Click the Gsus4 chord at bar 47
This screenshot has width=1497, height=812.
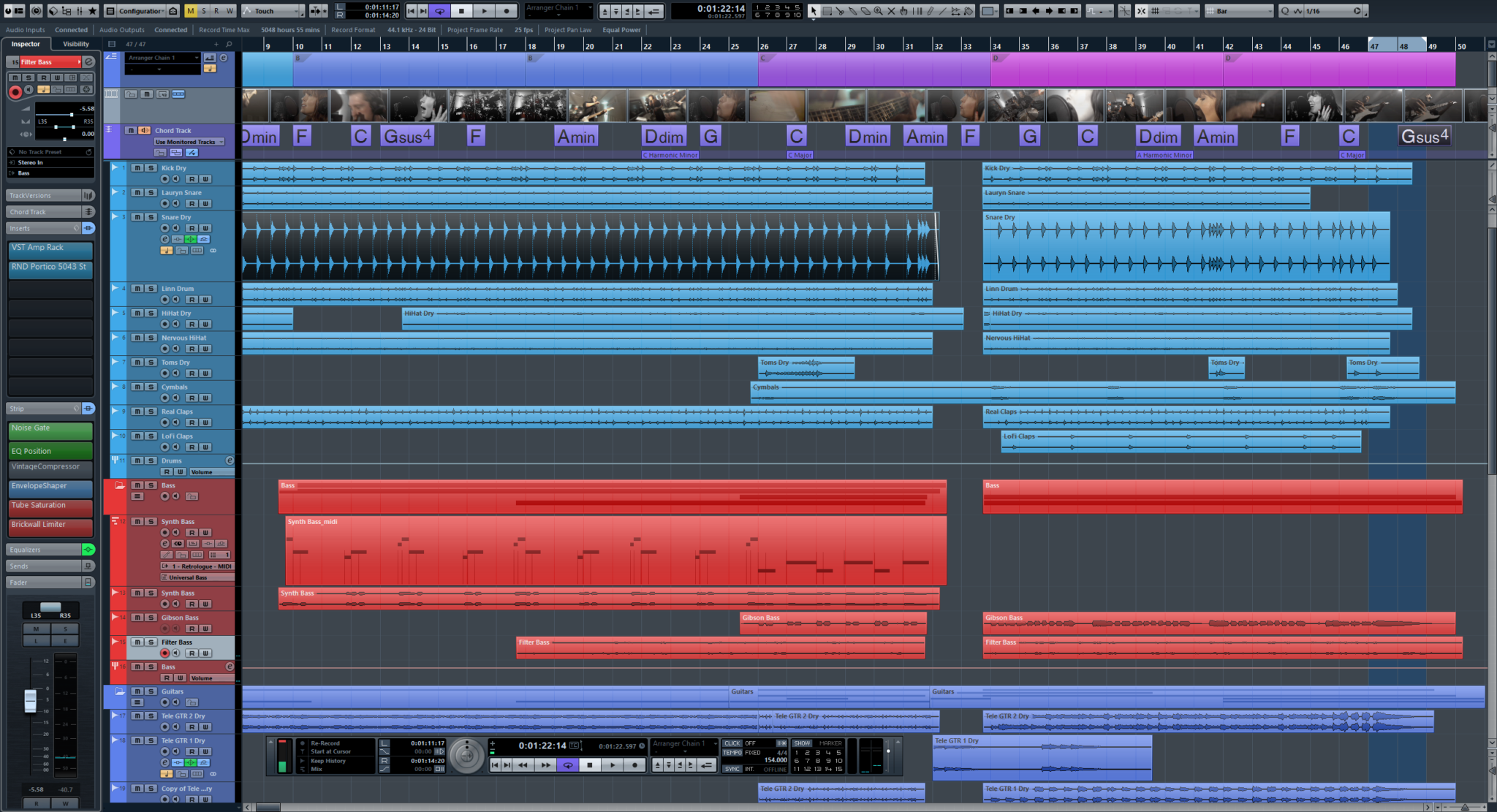point(1424,137)
